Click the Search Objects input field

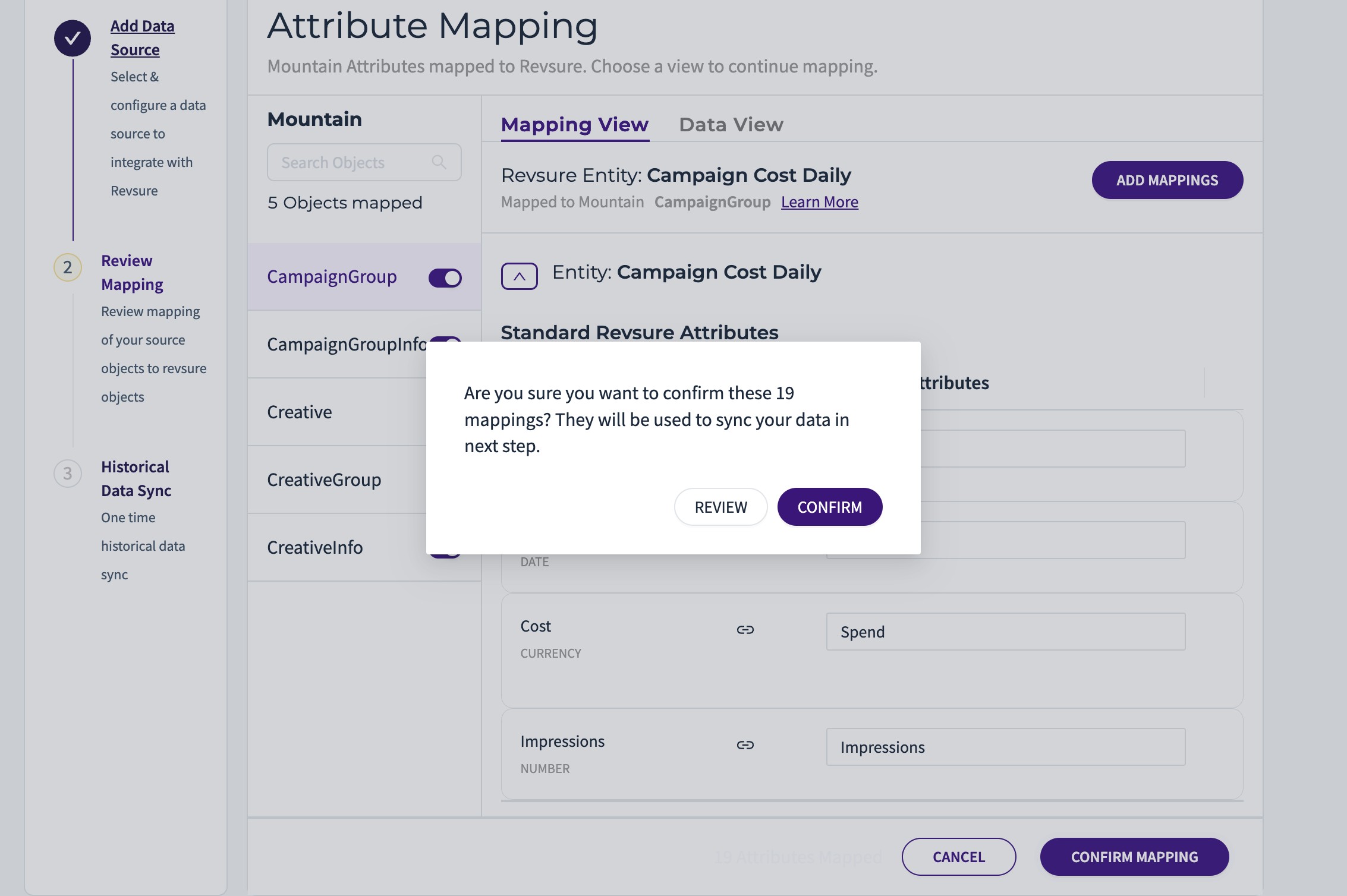[351, 162]
